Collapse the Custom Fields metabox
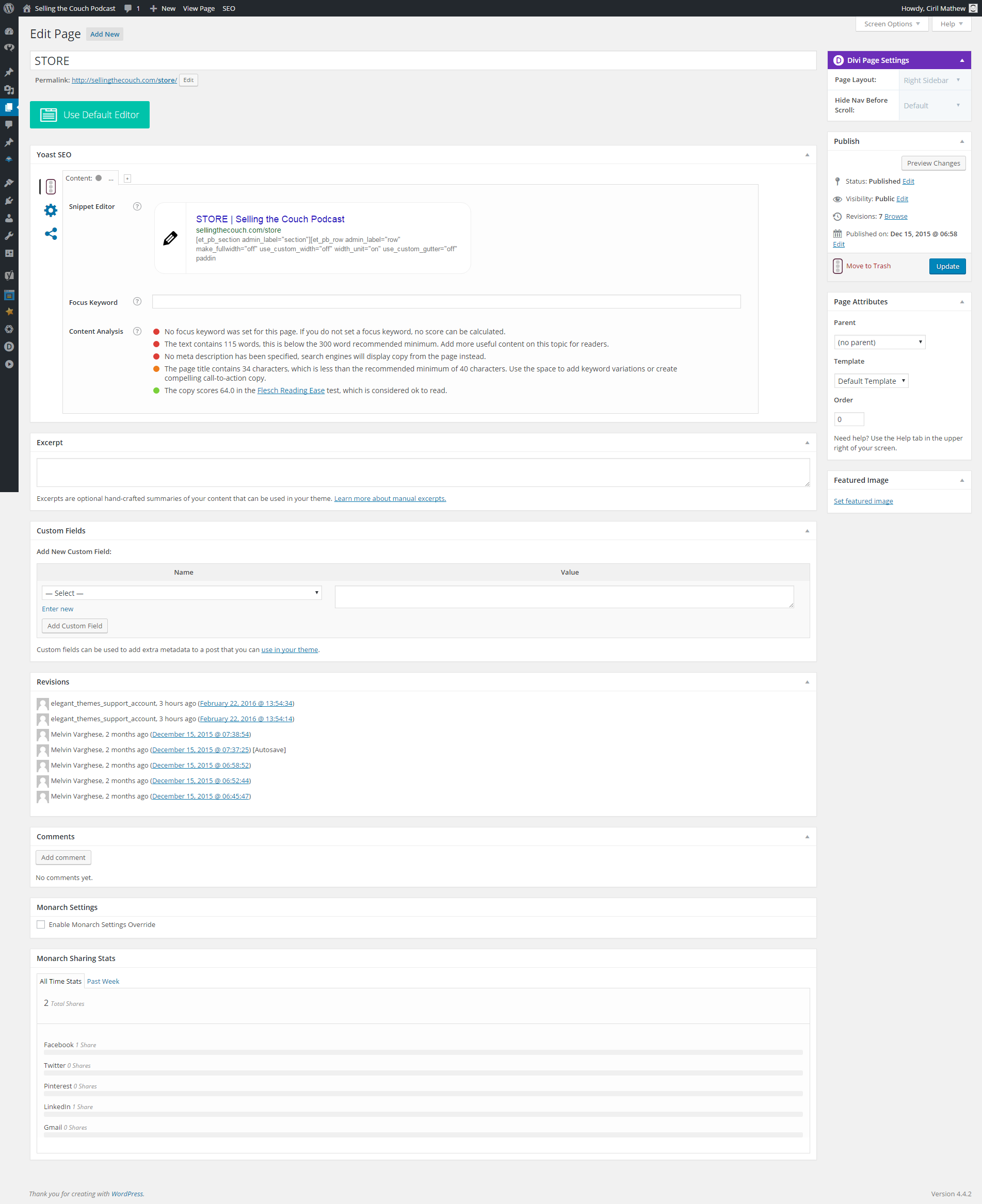The height and width of the screenshot is (1204, 982). point(807,531)
